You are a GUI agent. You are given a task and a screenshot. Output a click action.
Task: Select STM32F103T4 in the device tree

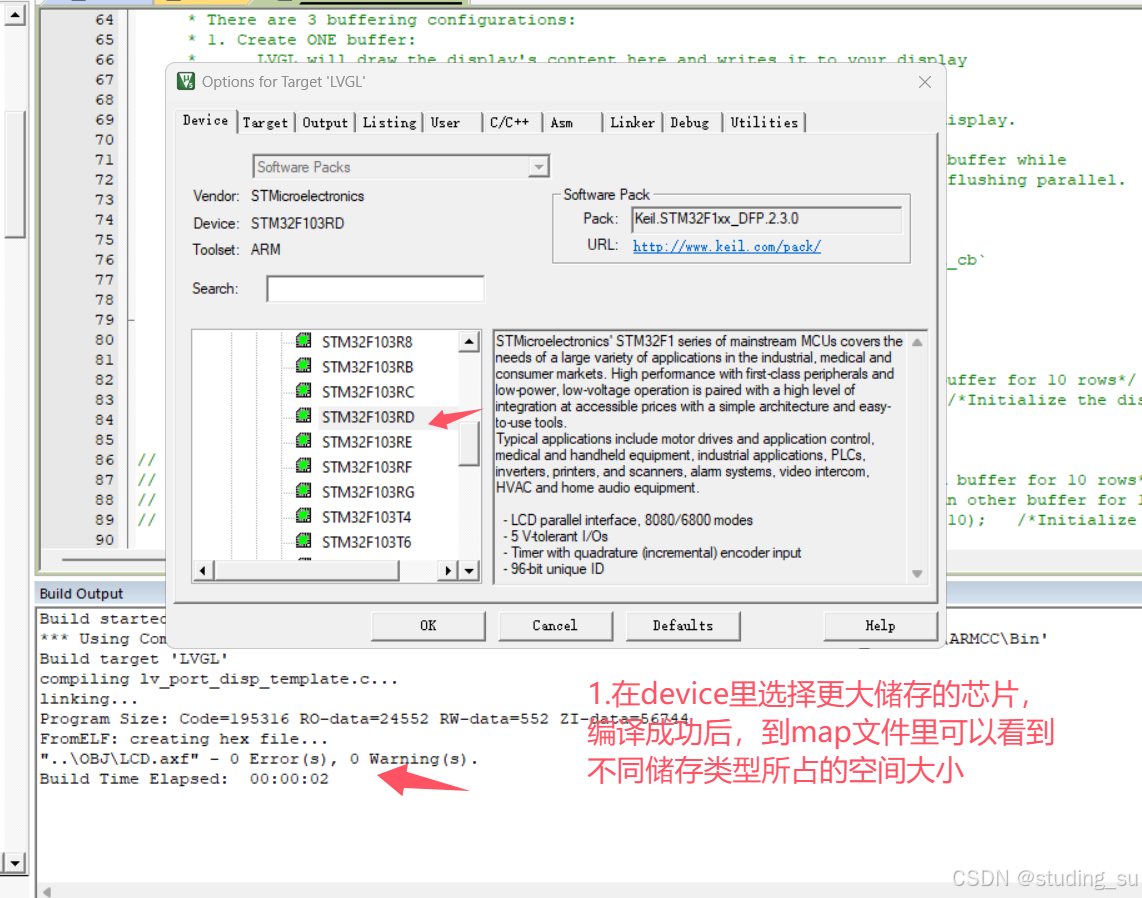point(366,517)
